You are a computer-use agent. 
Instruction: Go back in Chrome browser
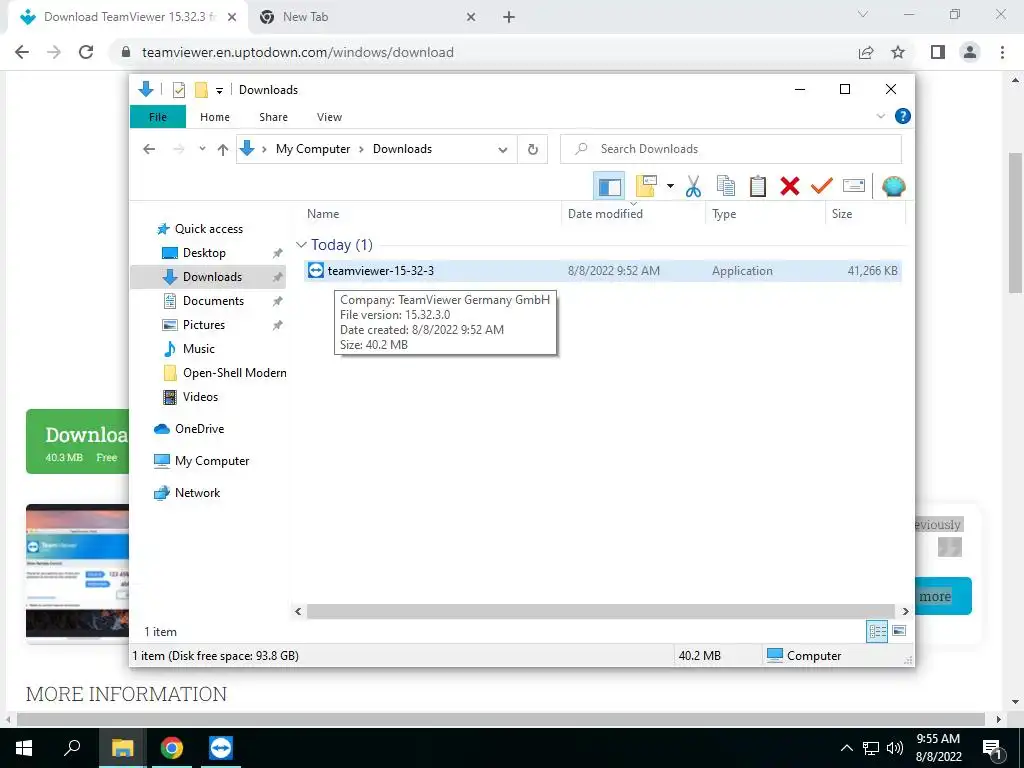pos(22,52)
